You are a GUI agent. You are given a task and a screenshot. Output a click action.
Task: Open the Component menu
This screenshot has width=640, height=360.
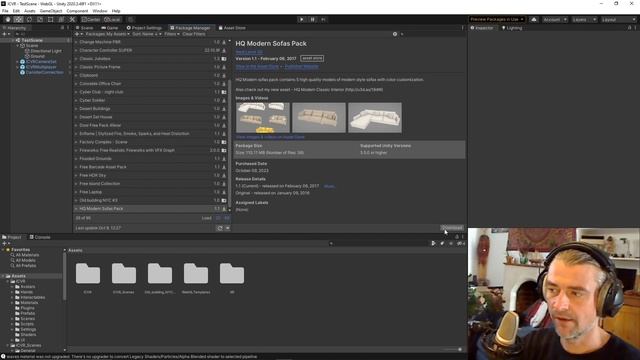[x=77, y=11]
